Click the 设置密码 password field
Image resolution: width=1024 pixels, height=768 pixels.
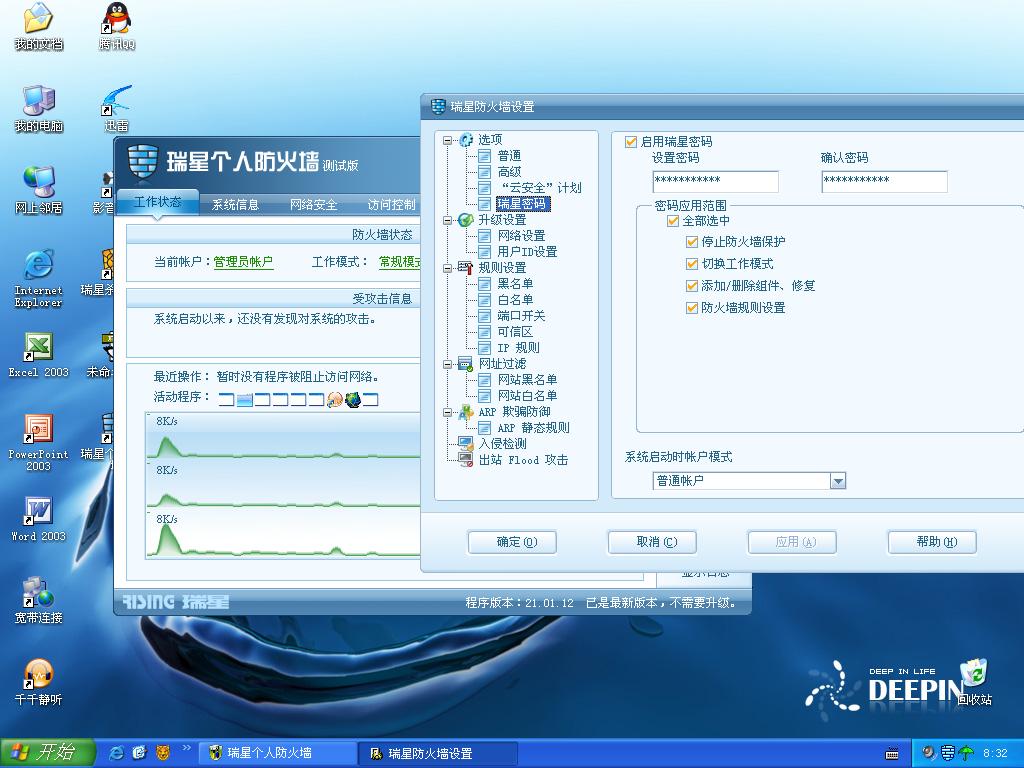click(716, 182)
